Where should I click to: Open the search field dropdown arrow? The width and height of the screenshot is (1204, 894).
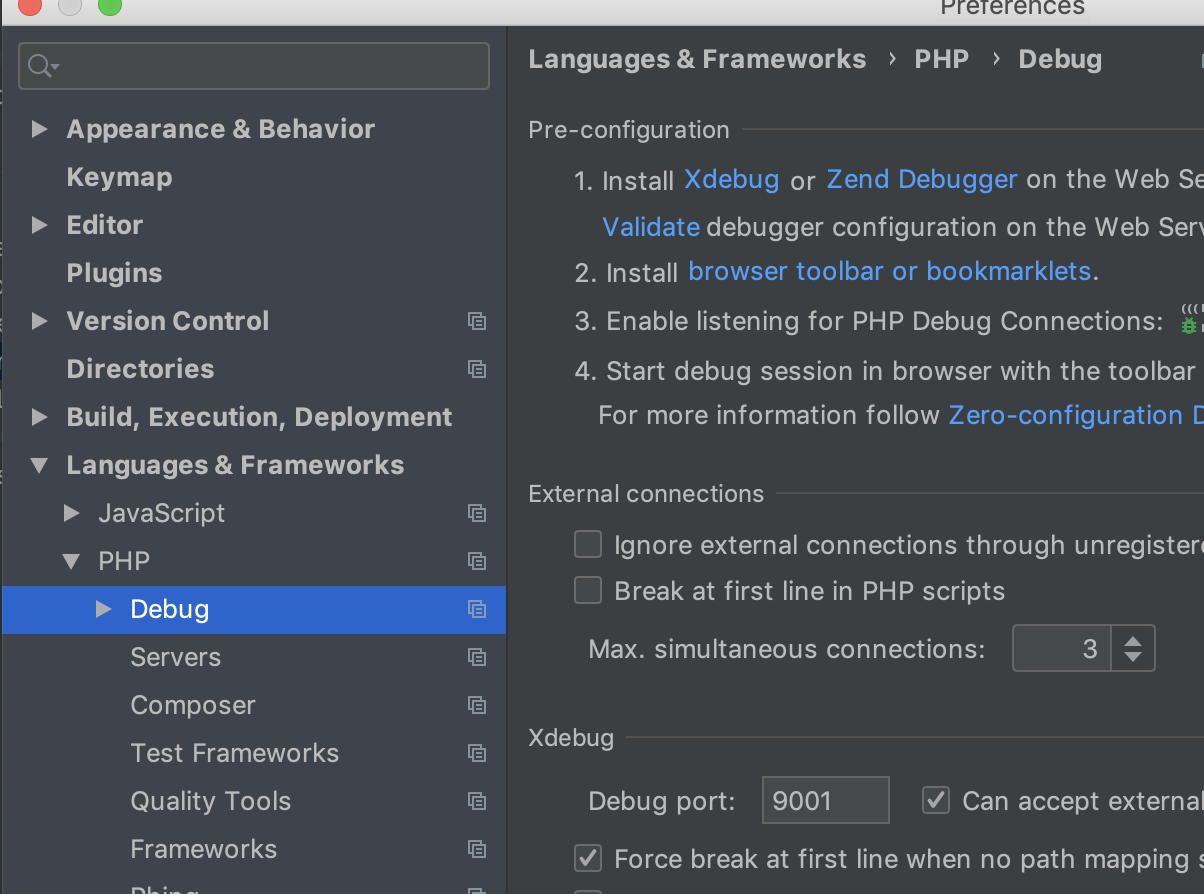[55, 67]
